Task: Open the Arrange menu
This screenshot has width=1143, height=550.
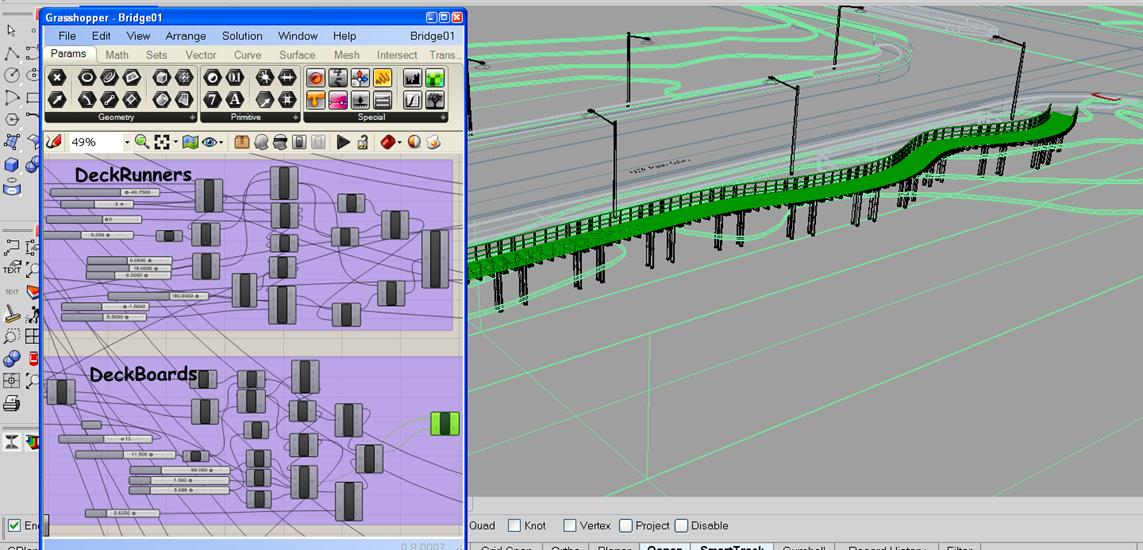Action: tap(186, 36)
